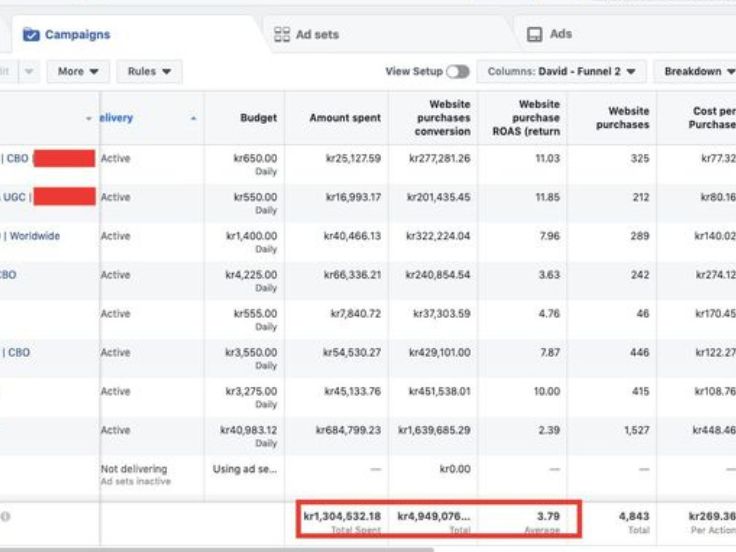Click the Delivery column sort arrow
The height and width of the screenshot is (552, 736).
(x=193, y=119)
